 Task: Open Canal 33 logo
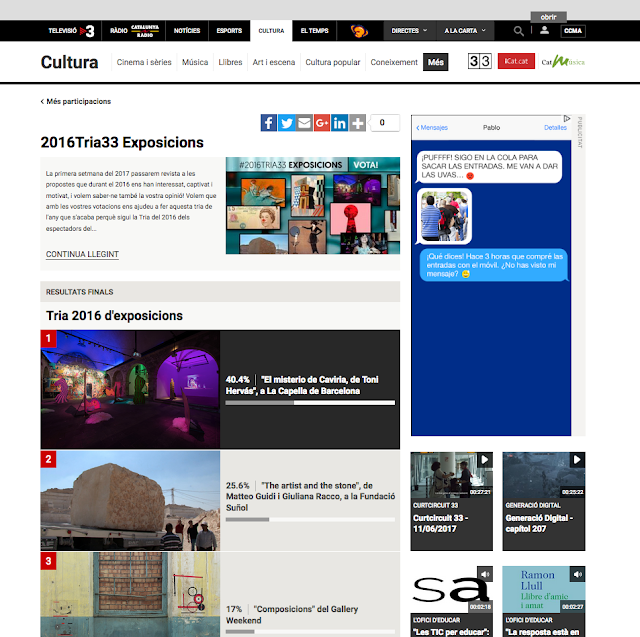click(x=480, y=61)
